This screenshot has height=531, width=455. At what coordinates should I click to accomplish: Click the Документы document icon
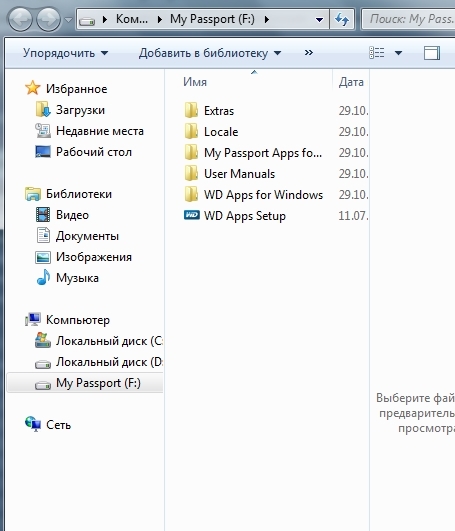[x=43, y=235]
